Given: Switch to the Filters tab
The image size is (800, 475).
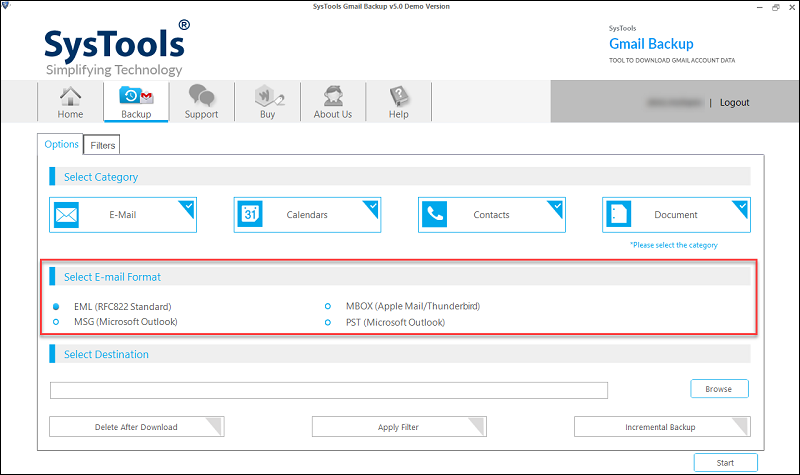Looking at the screenshot, I should tap(103, 145).
